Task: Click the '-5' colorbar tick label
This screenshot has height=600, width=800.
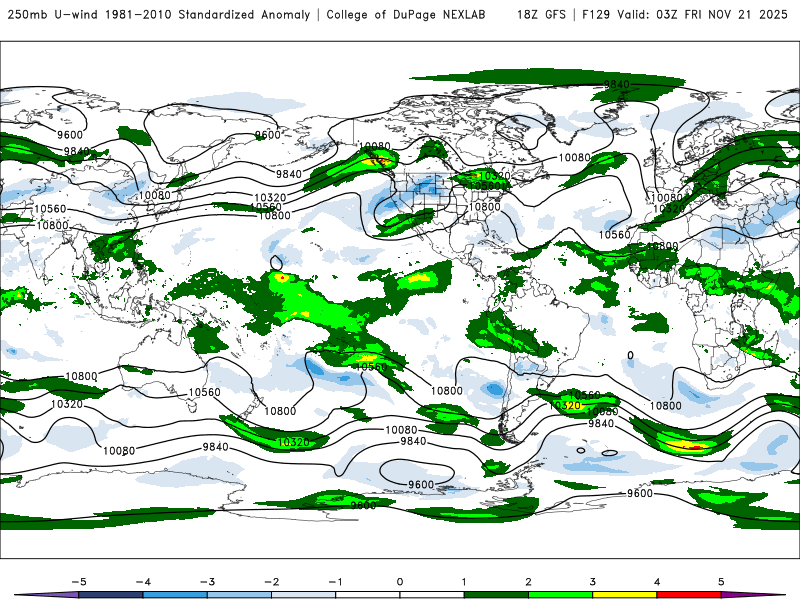Action: pos(79,582)
